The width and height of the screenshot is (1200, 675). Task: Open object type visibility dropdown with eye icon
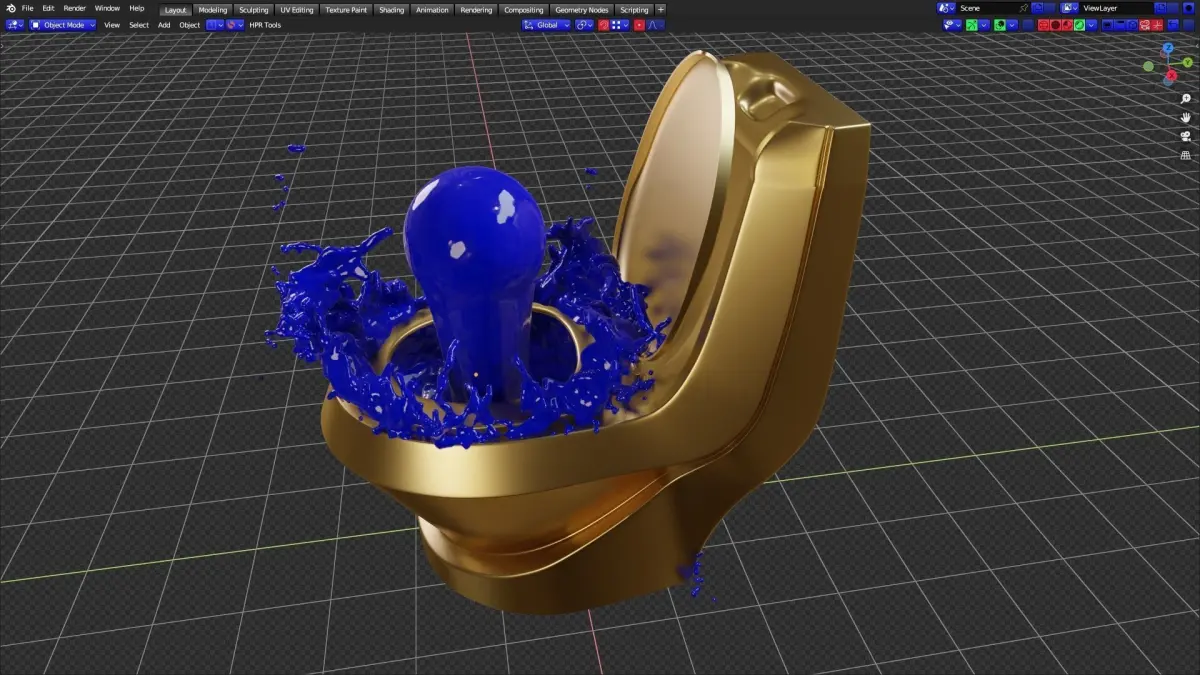pos(952,25)
